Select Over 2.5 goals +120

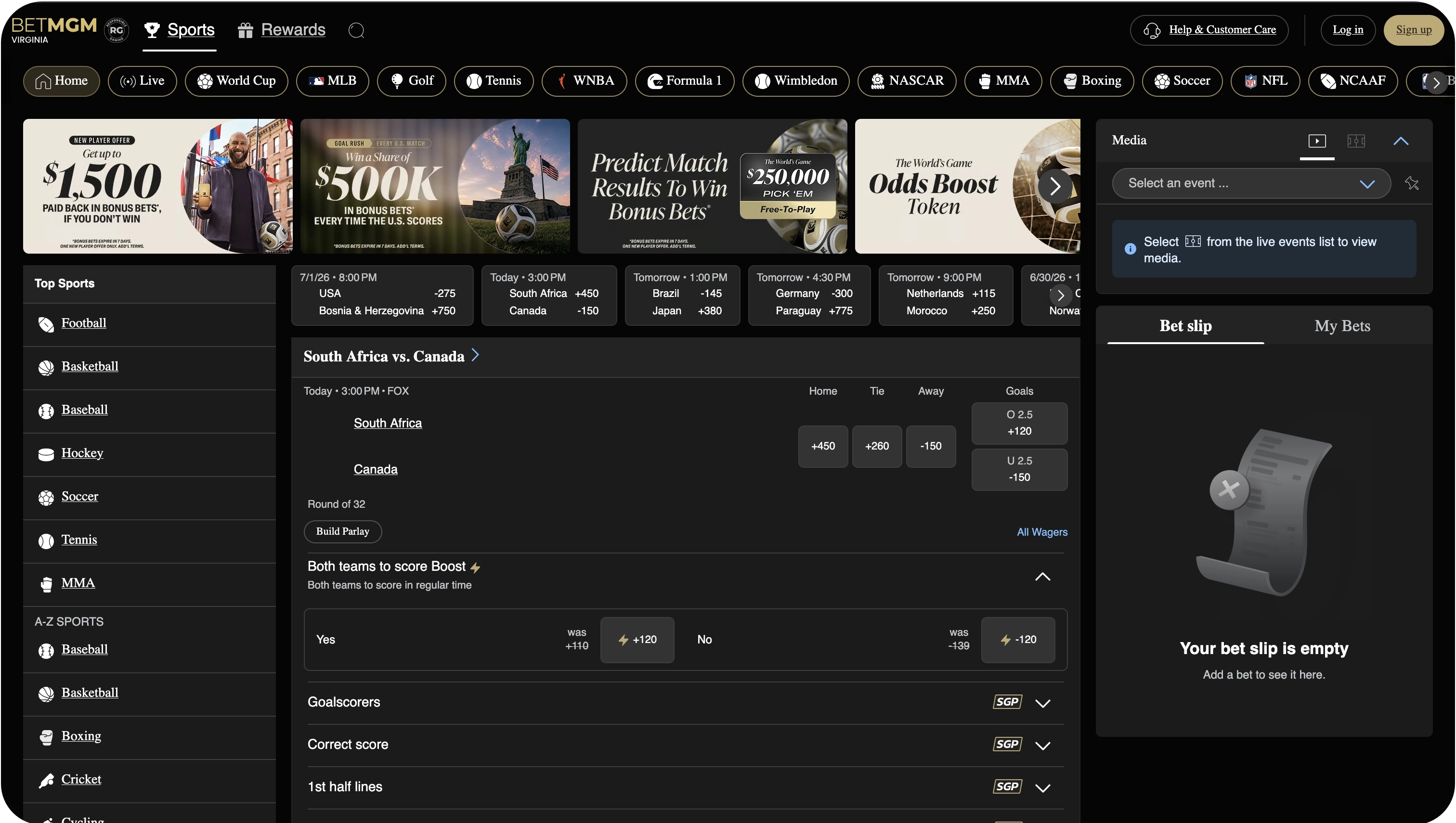tap(1019, 424)
